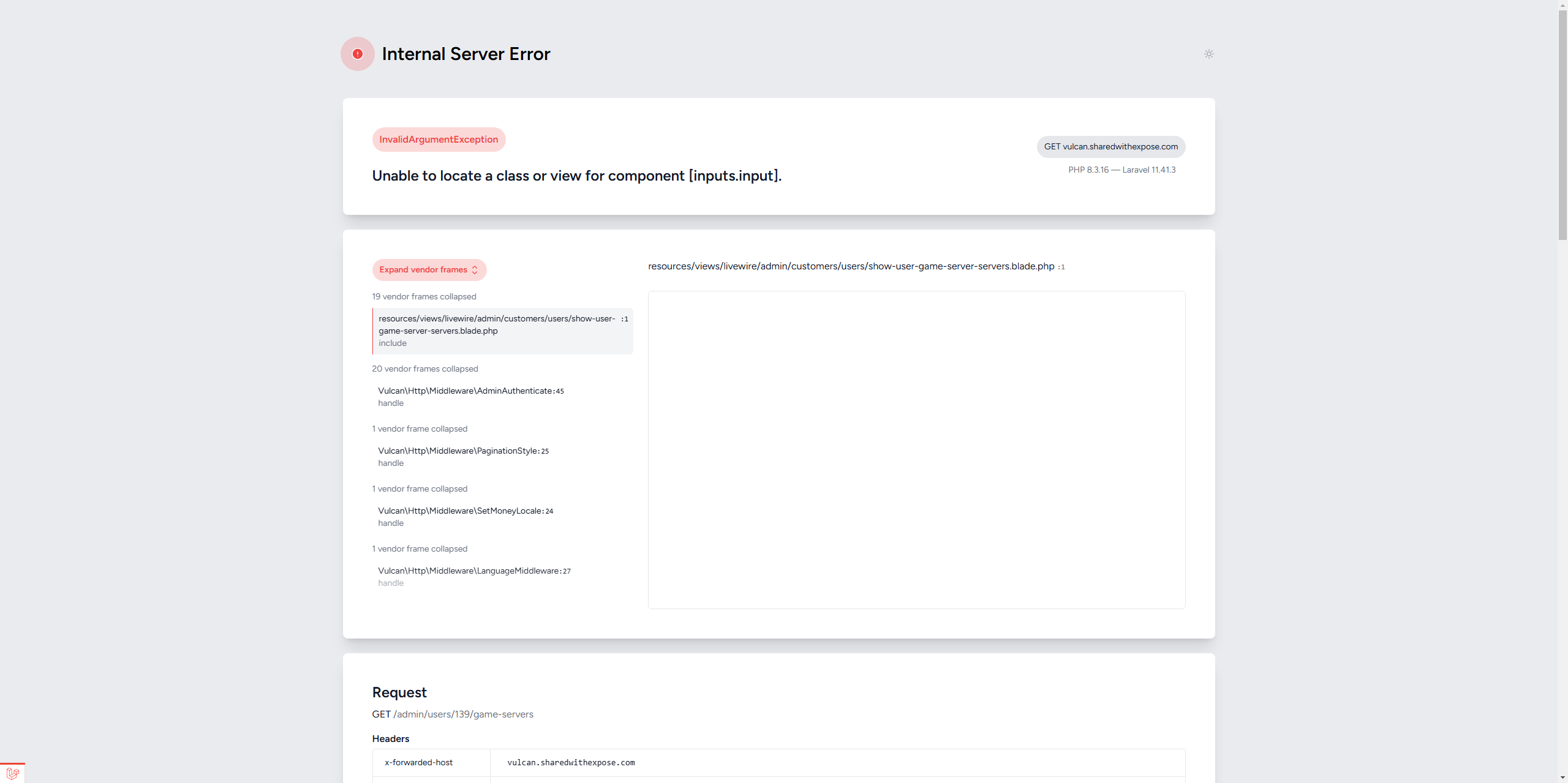Click the scroll down arrow at bottom right
Image resolution: width=1568 pixels, height=783 pixels.
(1562, 777)
